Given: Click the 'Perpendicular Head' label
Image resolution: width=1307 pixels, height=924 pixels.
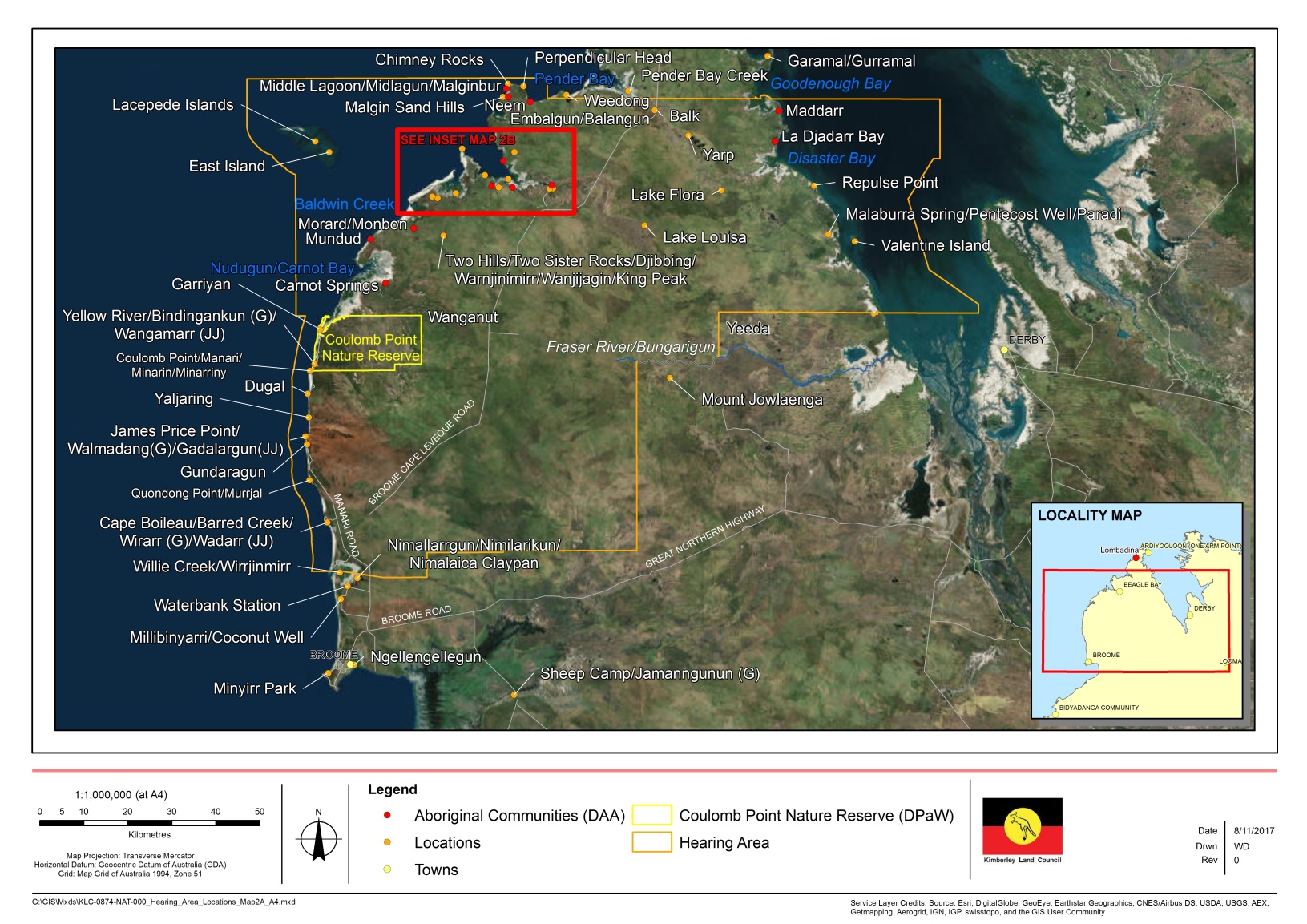Looking at the screenshot, I should (x=603, y=58).
